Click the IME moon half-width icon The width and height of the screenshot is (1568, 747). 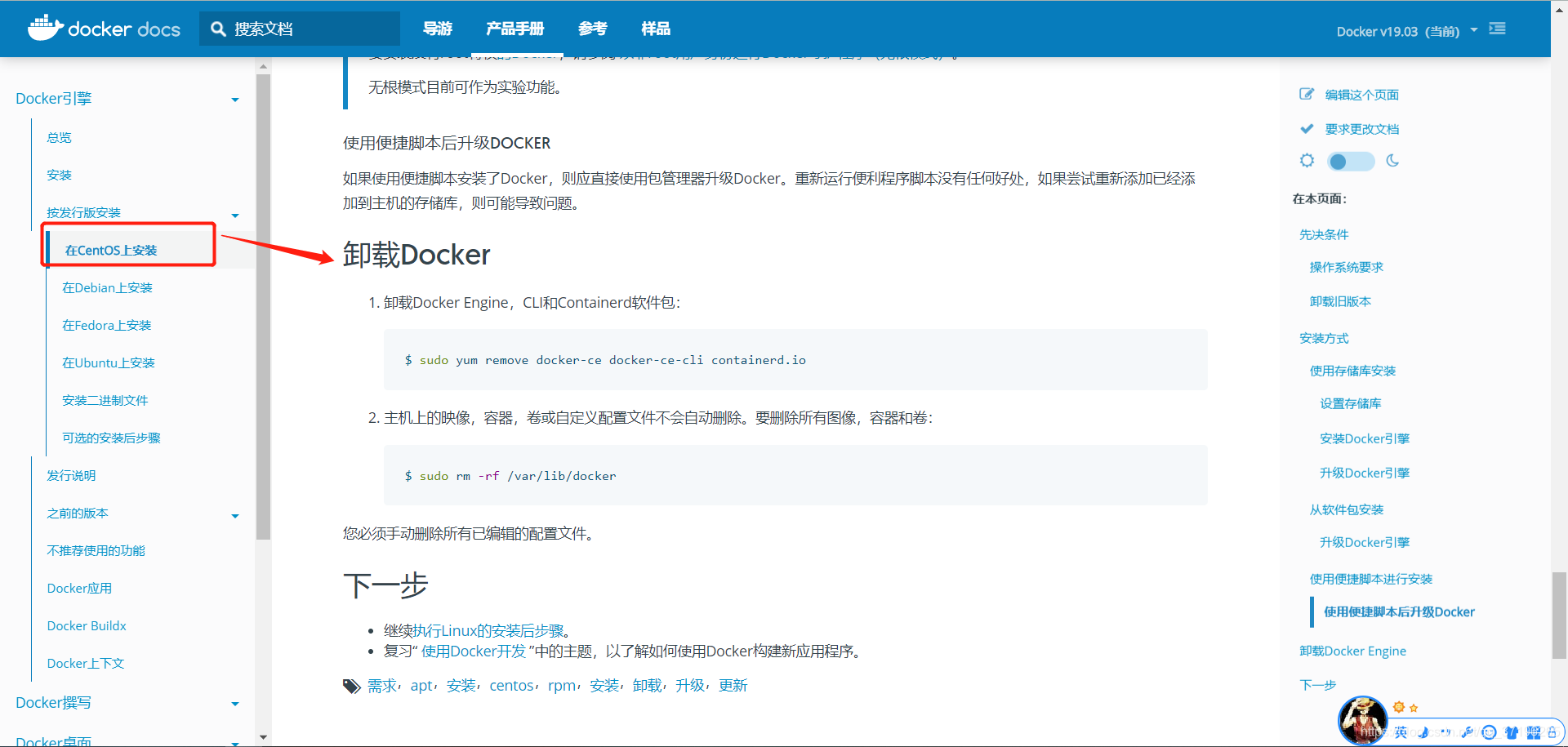coord(1423,732)
